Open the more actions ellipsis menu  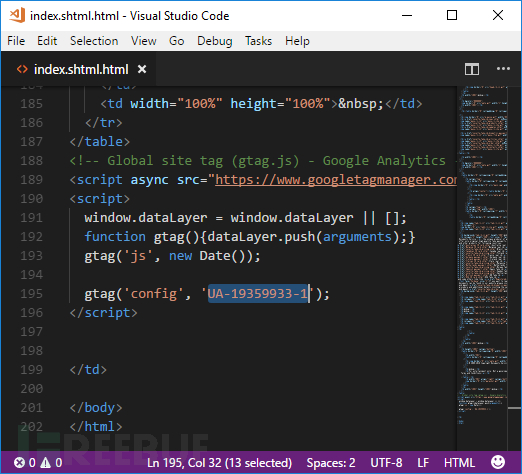click(x=503, y=69)
